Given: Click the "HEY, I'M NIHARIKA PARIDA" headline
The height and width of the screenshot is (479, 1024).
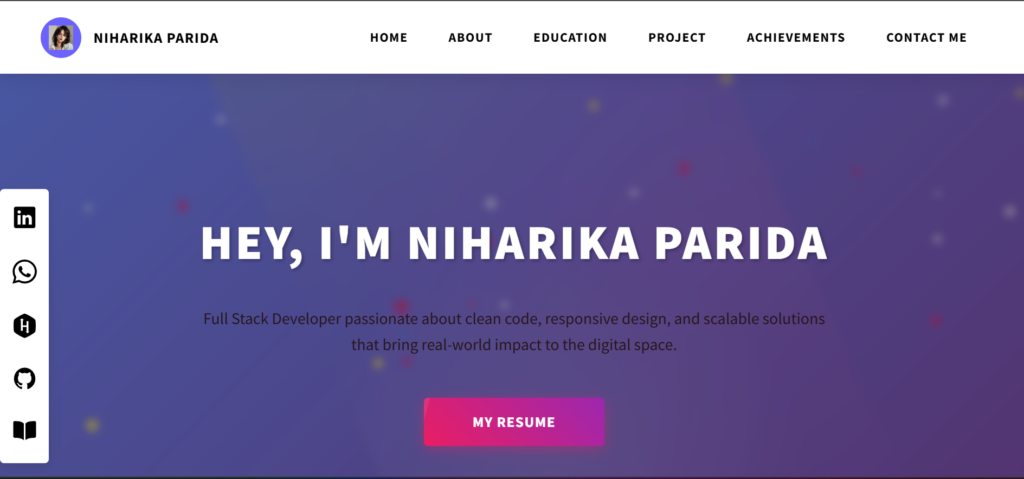Looking at the screenshot, I should coord(514,244).
